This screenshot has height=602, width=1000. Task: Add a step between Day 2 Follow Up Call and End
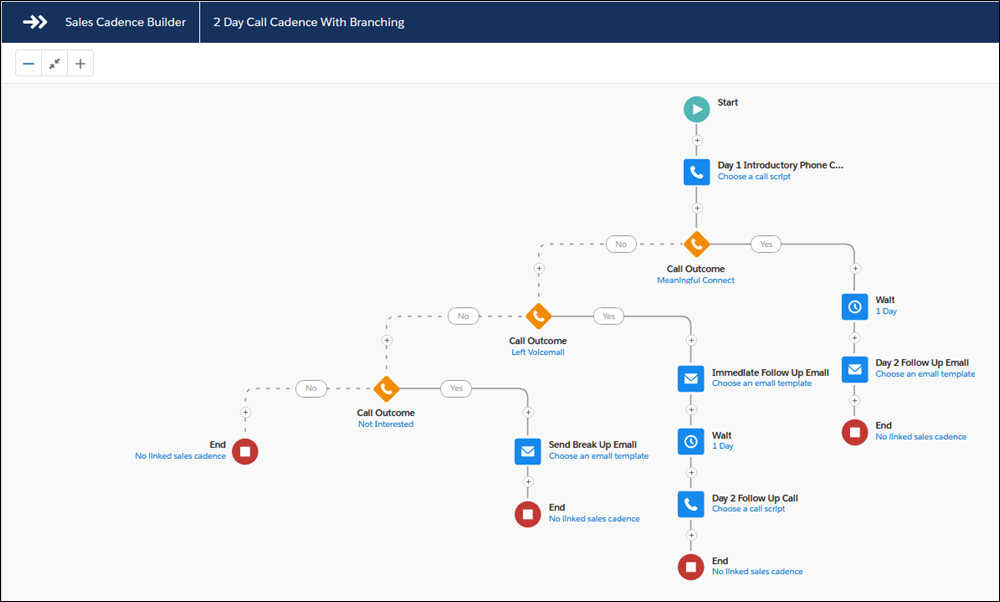[x=691, y=536]
